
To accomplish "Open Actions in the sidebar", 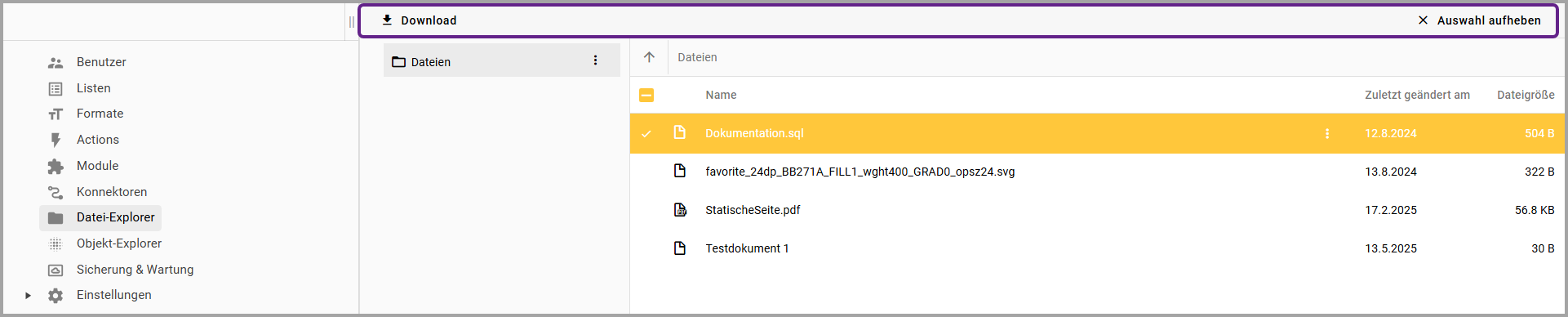I will pyautogui.click(x=98, y=140).
